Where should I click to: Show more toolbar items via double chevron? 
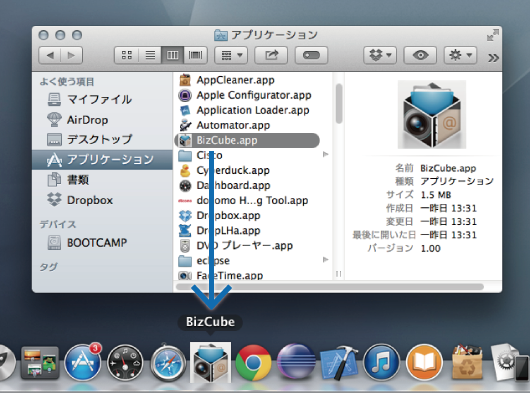pyautogui.click(x=493, y=58)
